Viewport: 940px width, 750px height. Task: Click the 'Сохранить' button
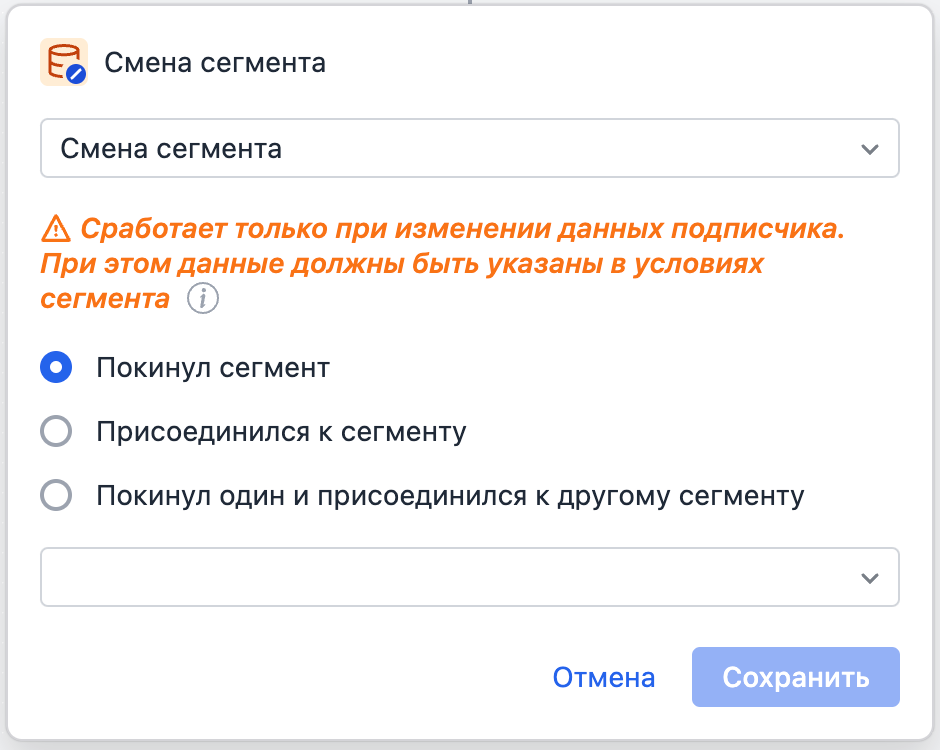click(x=795, y=677)
